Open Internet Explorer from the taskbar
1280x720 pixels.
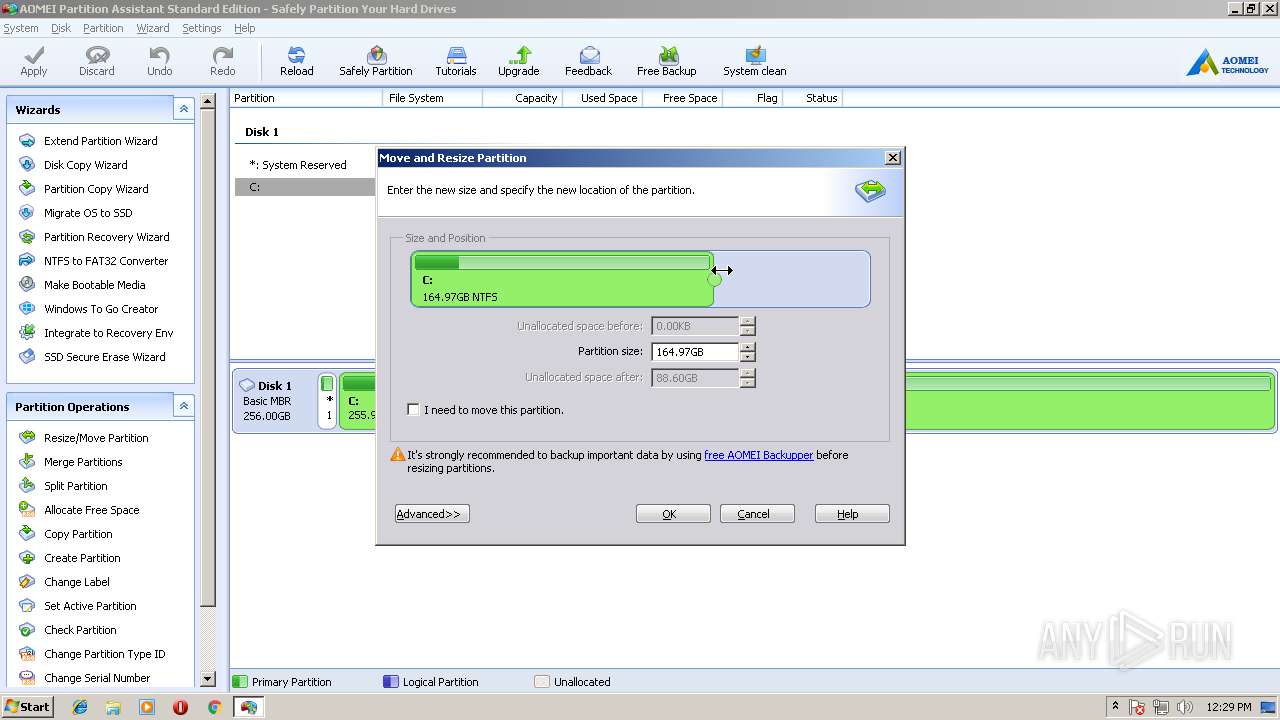click(x=80, y=707)
